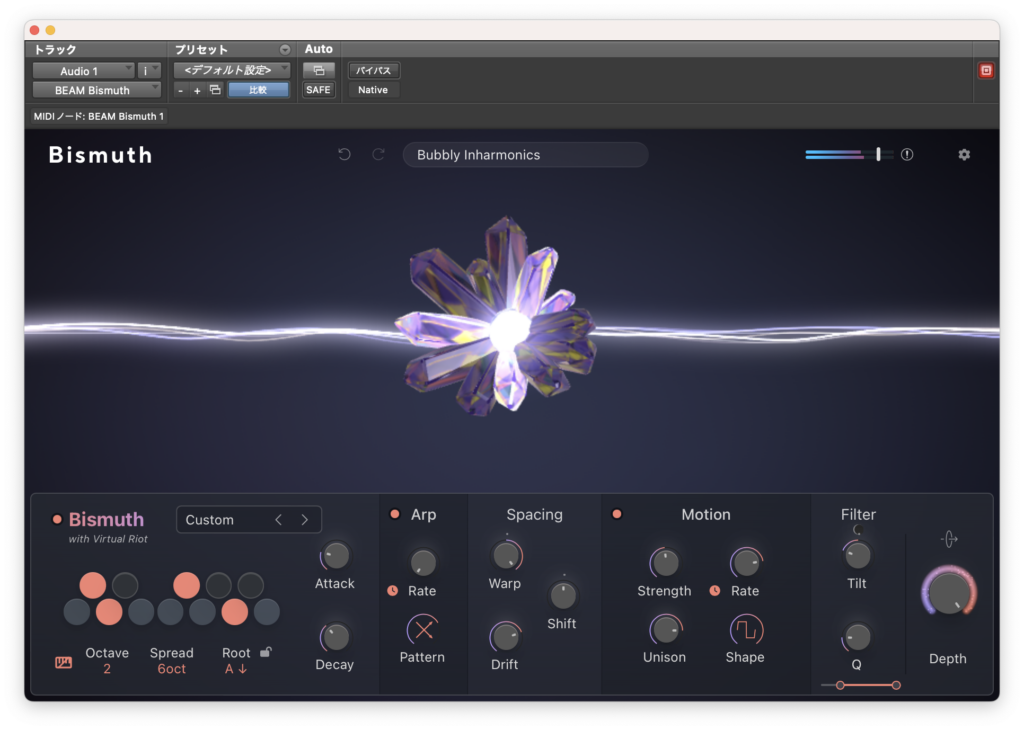The width and height of the screenshot is (1024, 730).
Task: Click the large Depth knob
Action: coord(949,593)
